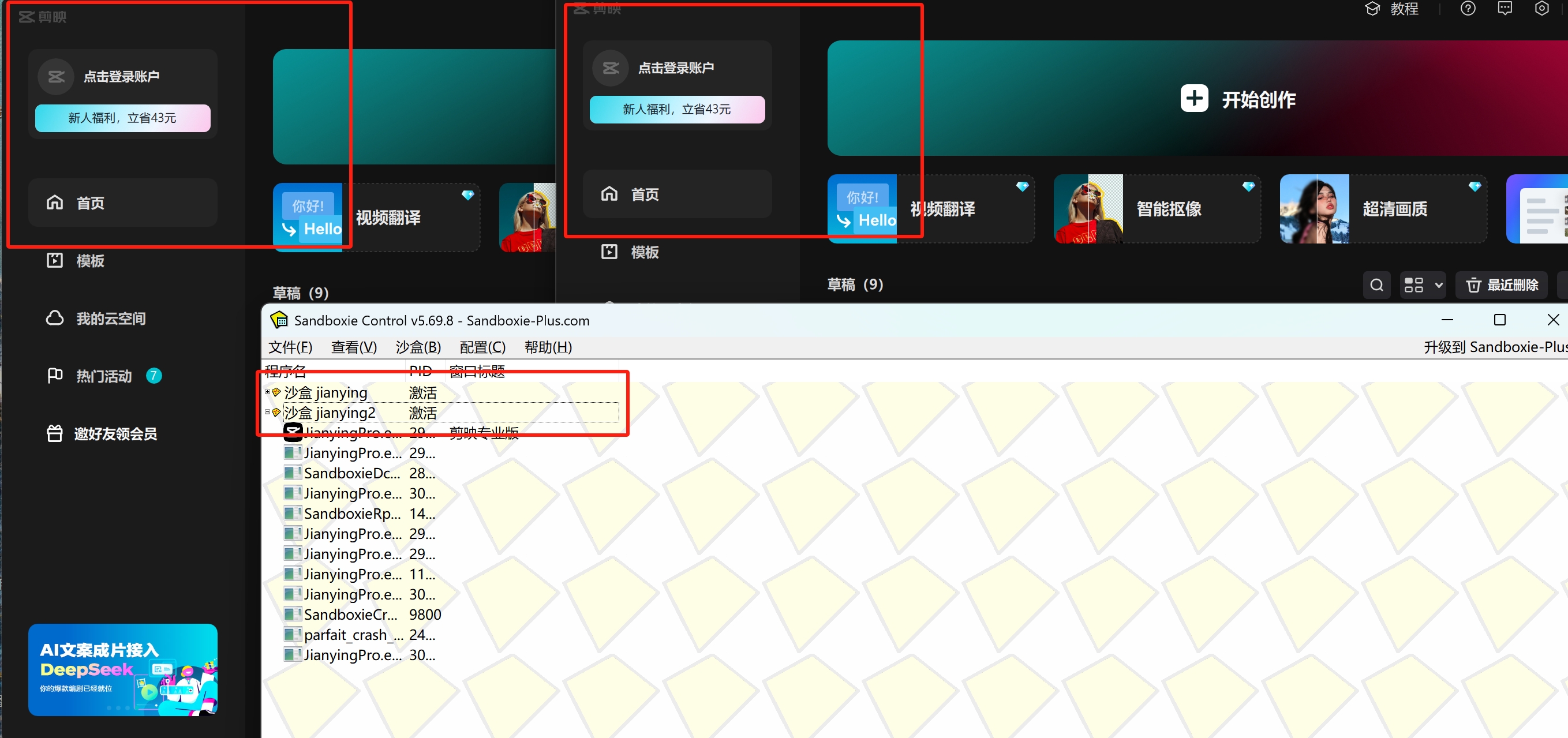Open 模板 templates in right Jianying sidebar

[630, 252]
